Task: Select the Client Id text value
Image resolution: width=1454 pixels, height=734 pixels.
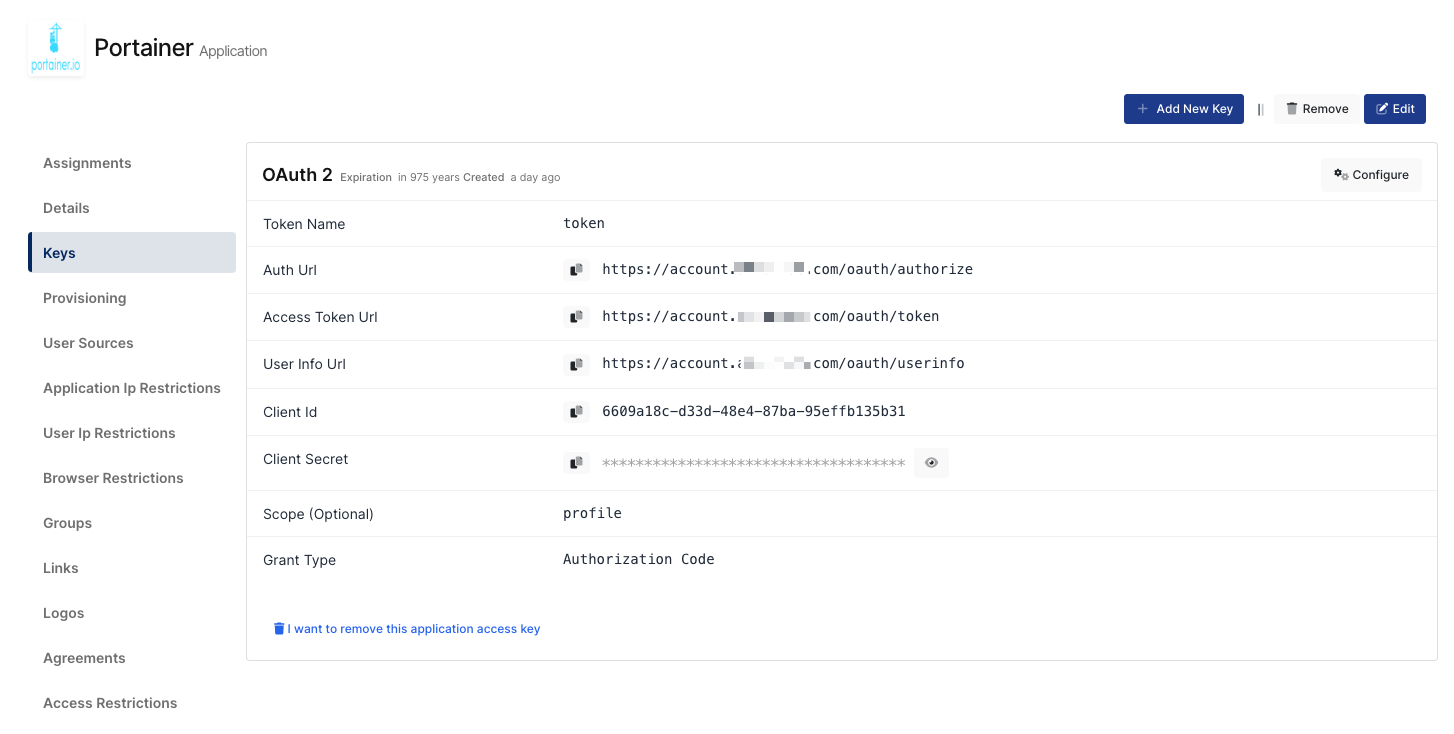Action: tap(753, 411)
